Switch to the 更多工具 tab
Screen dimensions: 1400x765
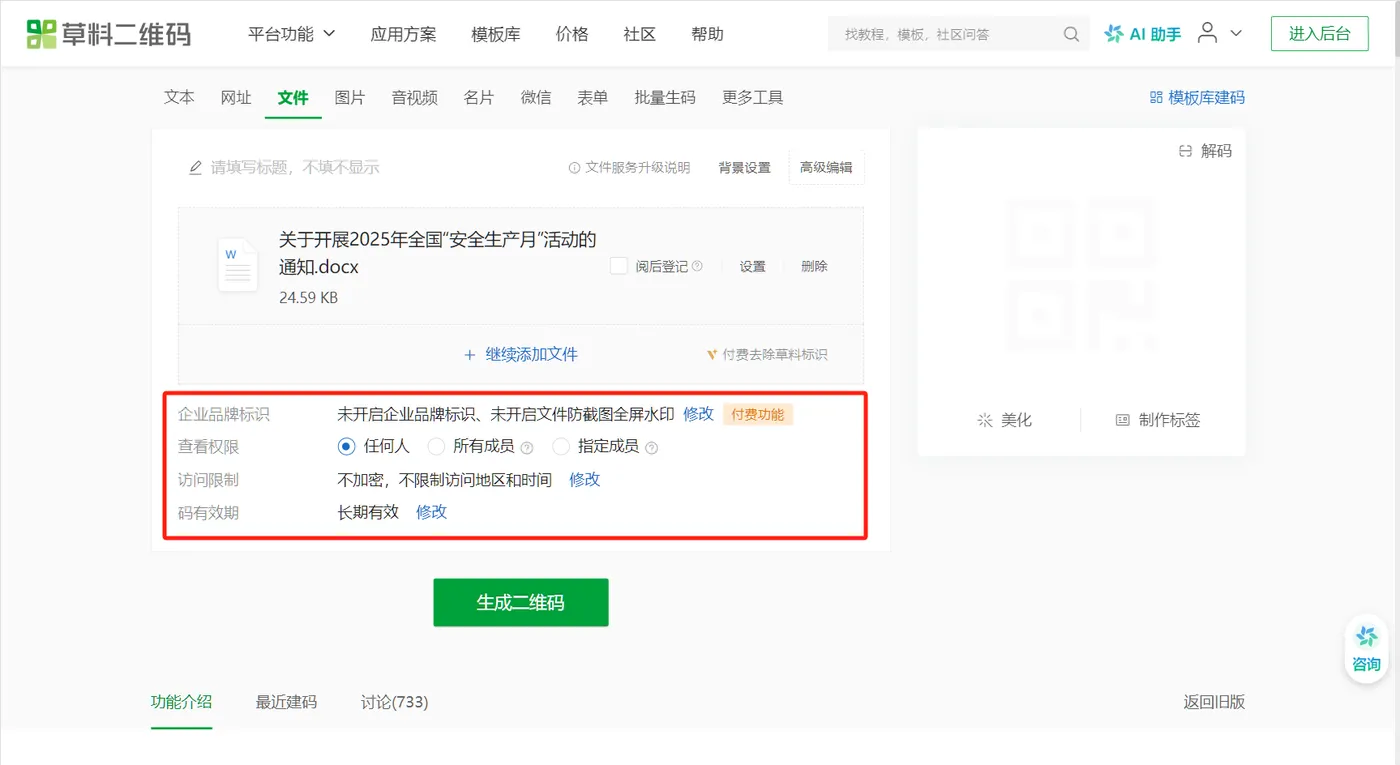tap(753, 97)
